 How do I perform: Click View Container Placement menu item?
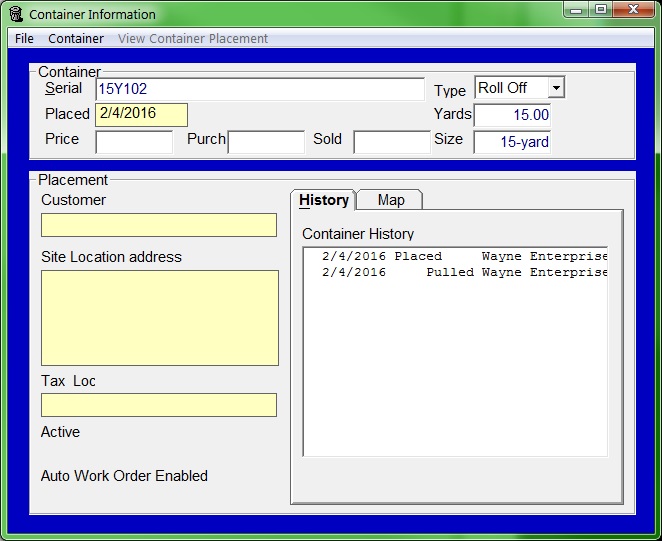pyautogui.click(x=193, y=38)
